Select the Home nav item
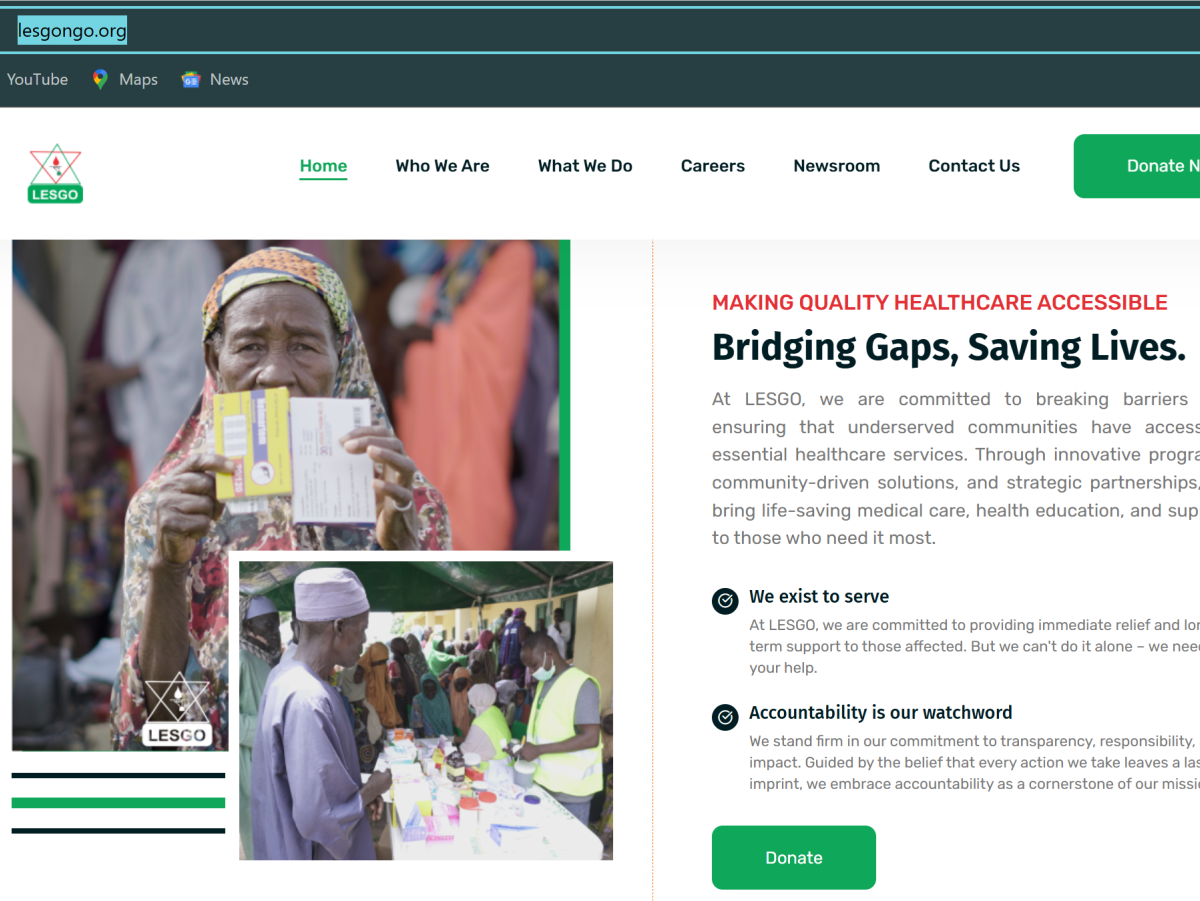This screenshot has height=901, width=1200. point(323,166)
